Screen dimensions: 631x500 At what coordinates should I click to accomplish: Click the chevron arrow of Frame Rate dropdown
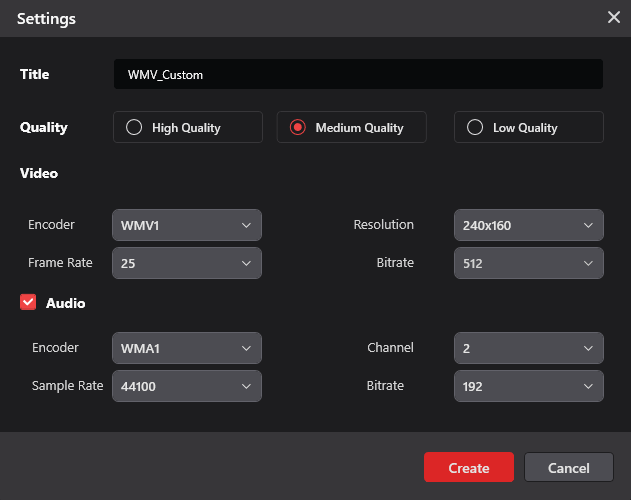(x=246, y=263)
